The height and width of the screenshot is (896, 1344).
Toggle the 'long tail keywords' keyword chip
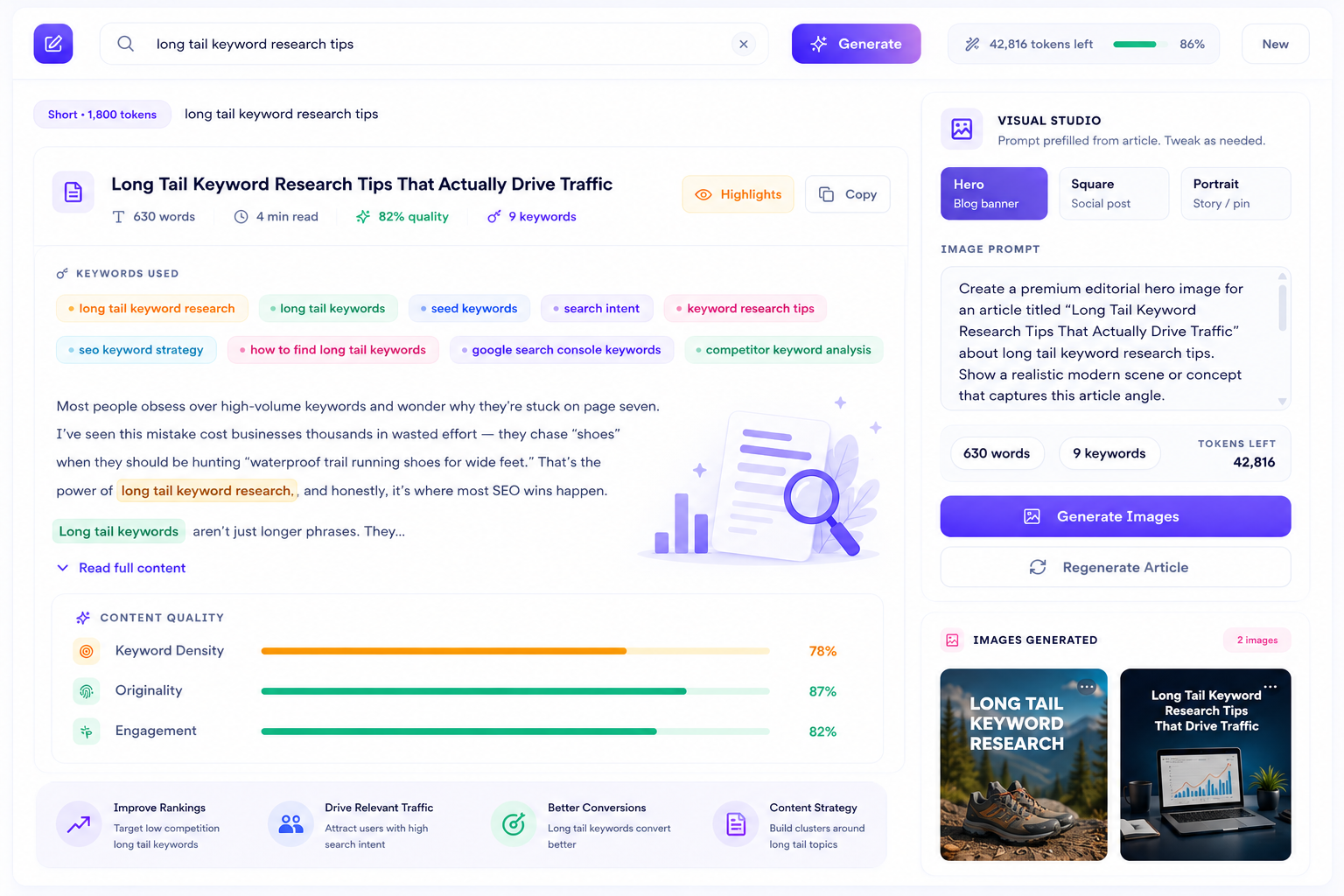(x=328, y=308)
